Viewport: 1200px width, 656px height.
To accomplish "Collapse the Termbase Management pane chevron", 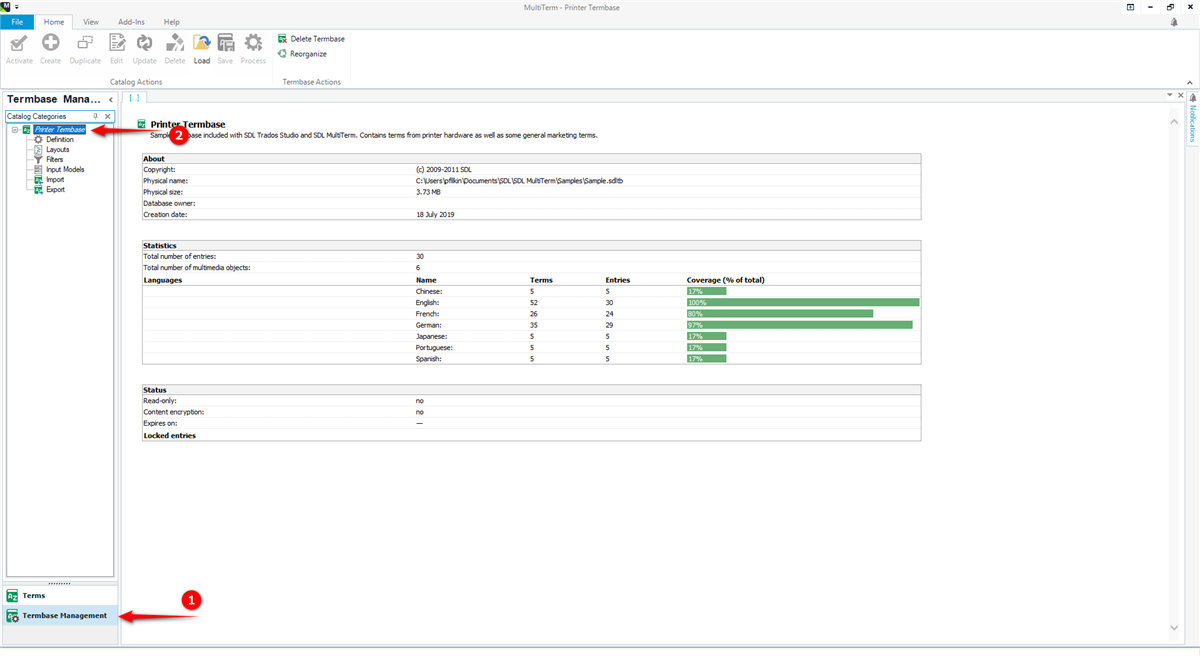I will pyautogui.click(x=111, y=99).
